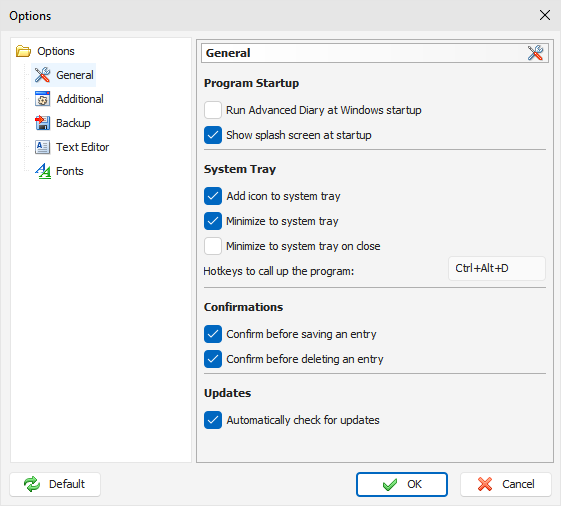The height and width of the screenshot is (506, 561).
Task: Open the Fonts options page
Action: (70, 171)
